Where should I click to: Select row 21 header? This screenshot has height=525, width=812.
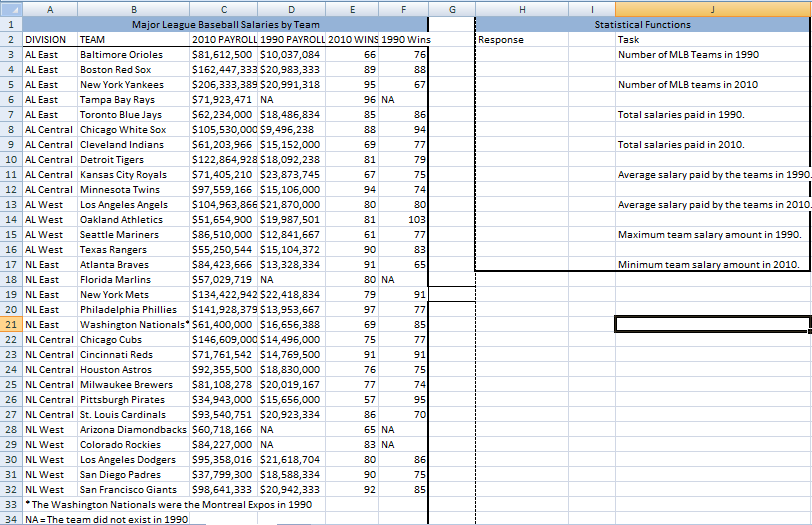[x=11, y=325]
